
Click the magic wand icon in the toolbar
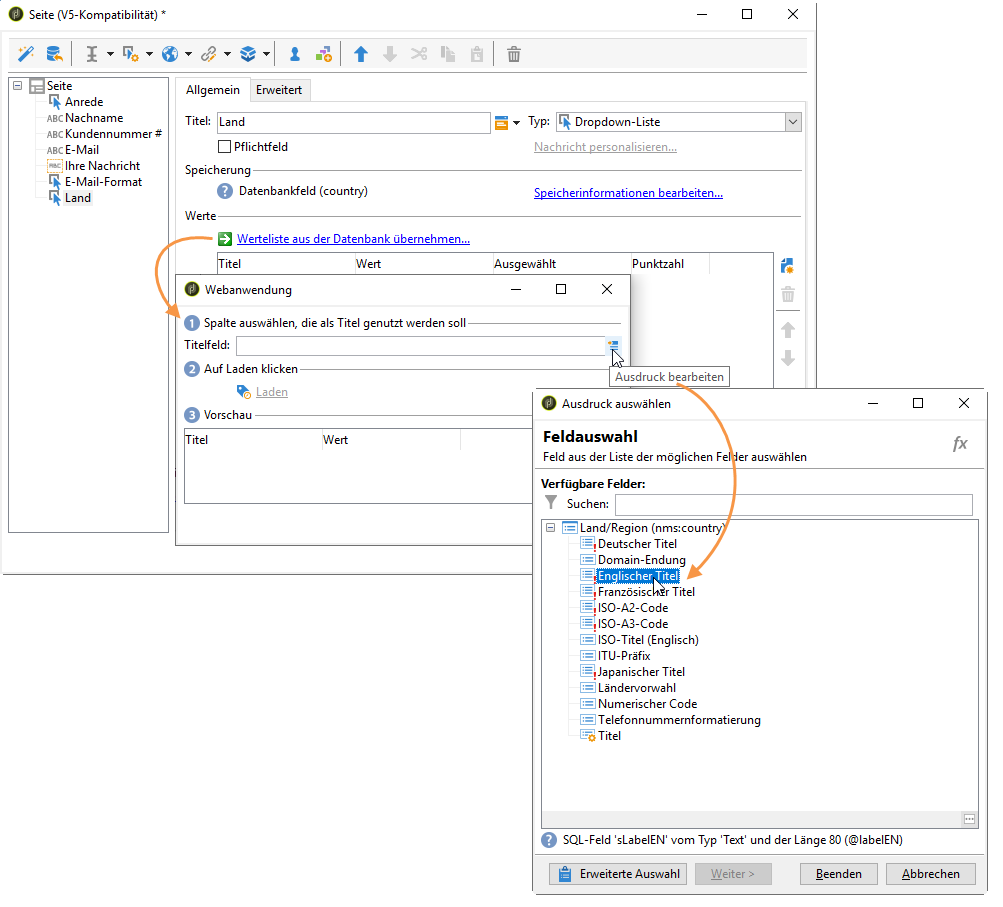[x=26, y=54]
